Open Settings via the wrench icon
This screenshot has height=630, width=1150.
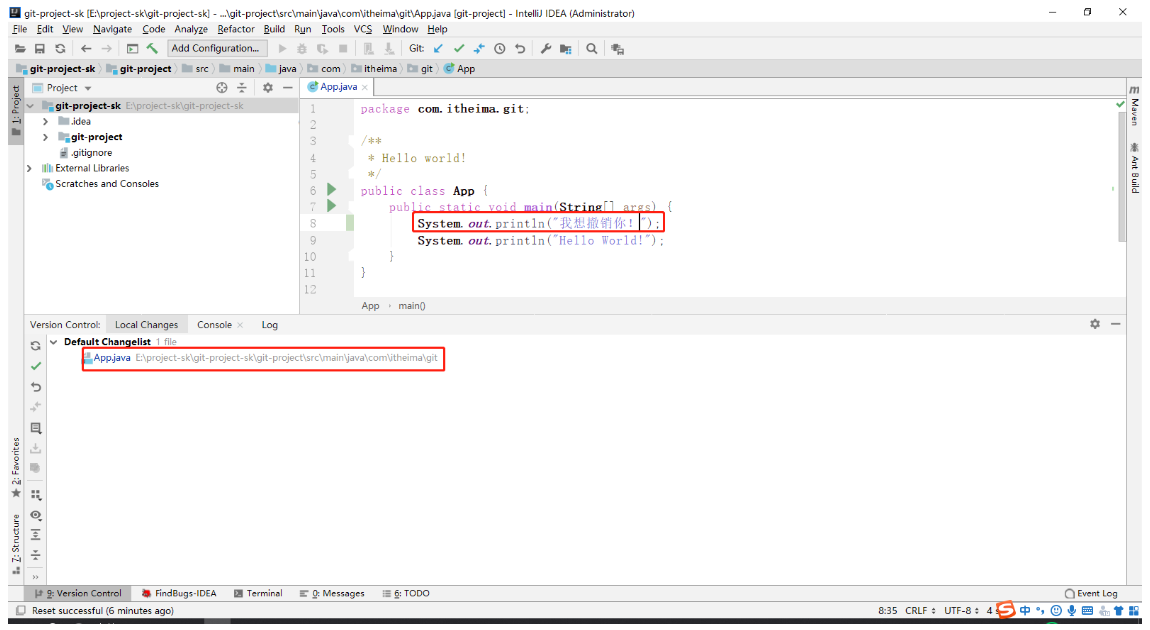pos(546,48)
